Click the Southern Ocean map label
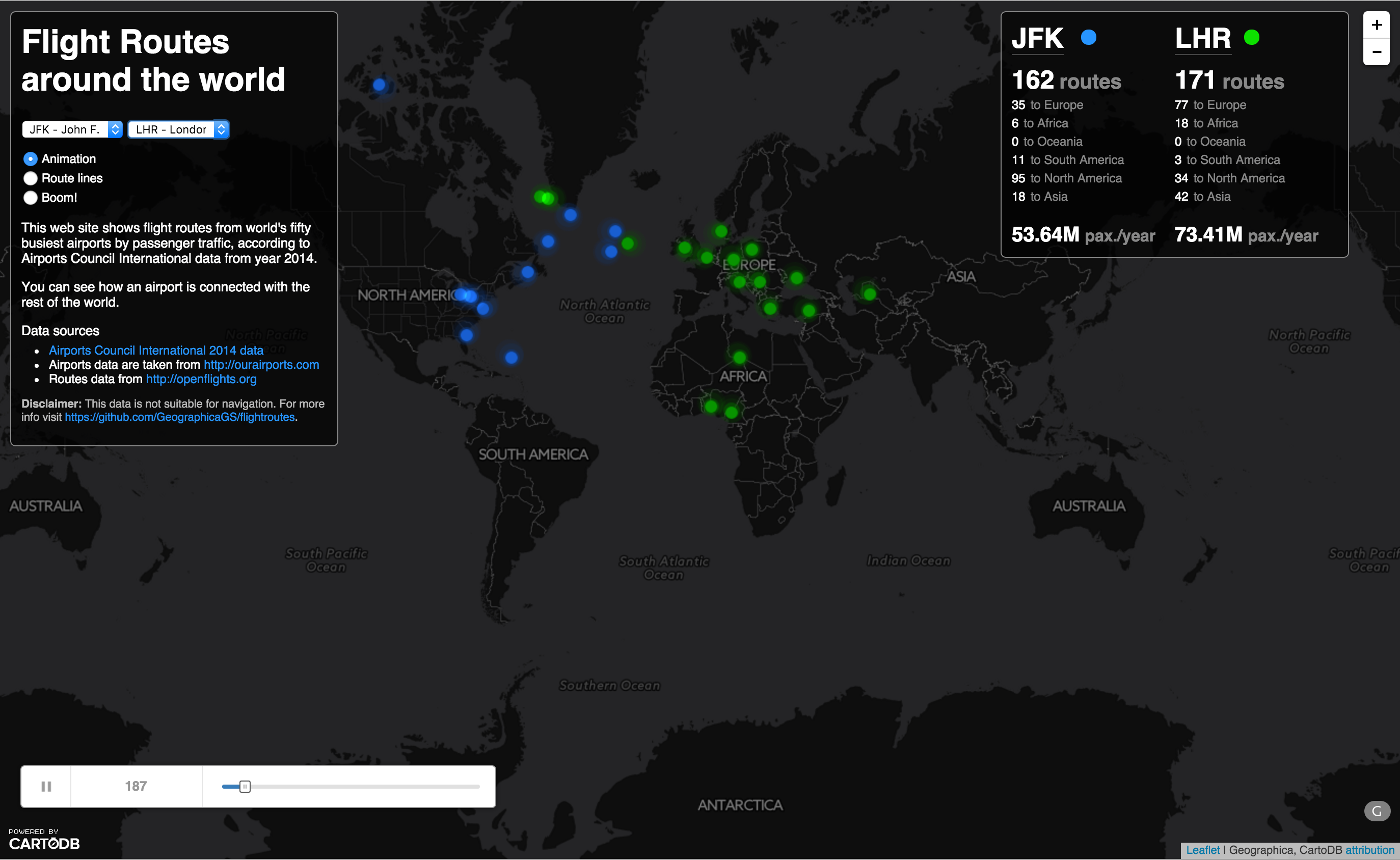 click(x=610, y=685)
